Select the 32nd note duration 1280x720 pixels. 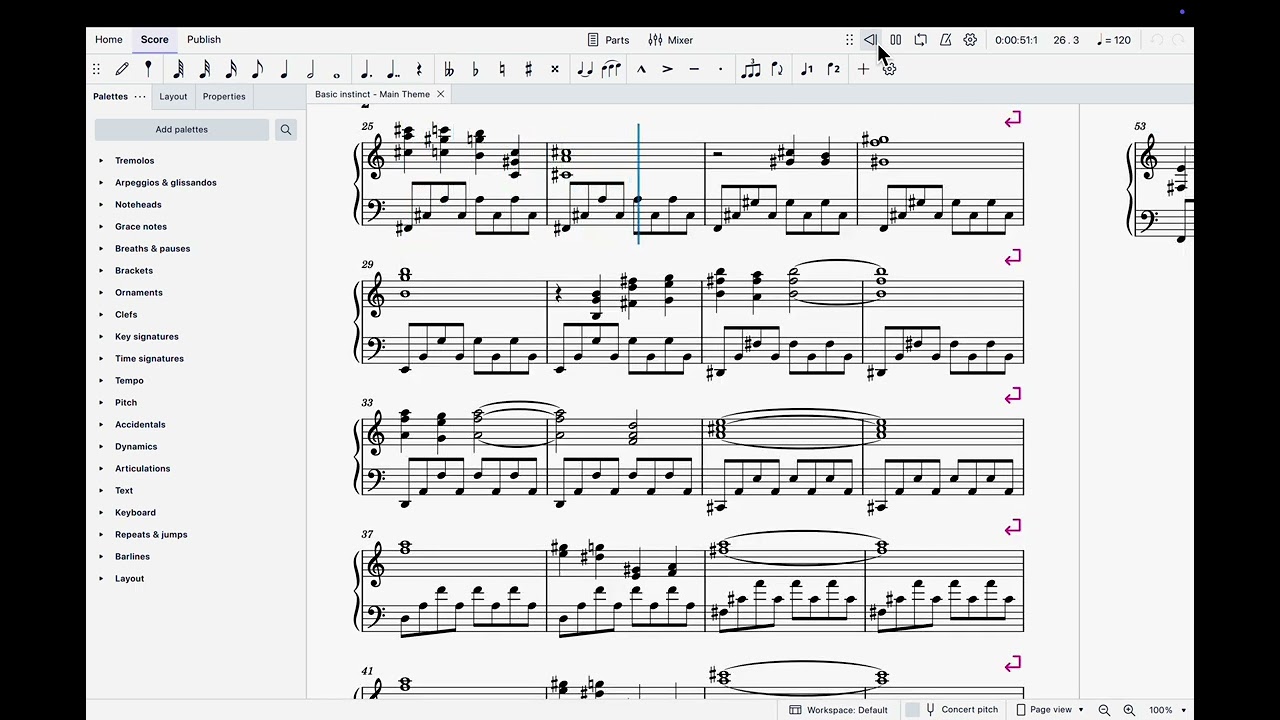(204, 69)
